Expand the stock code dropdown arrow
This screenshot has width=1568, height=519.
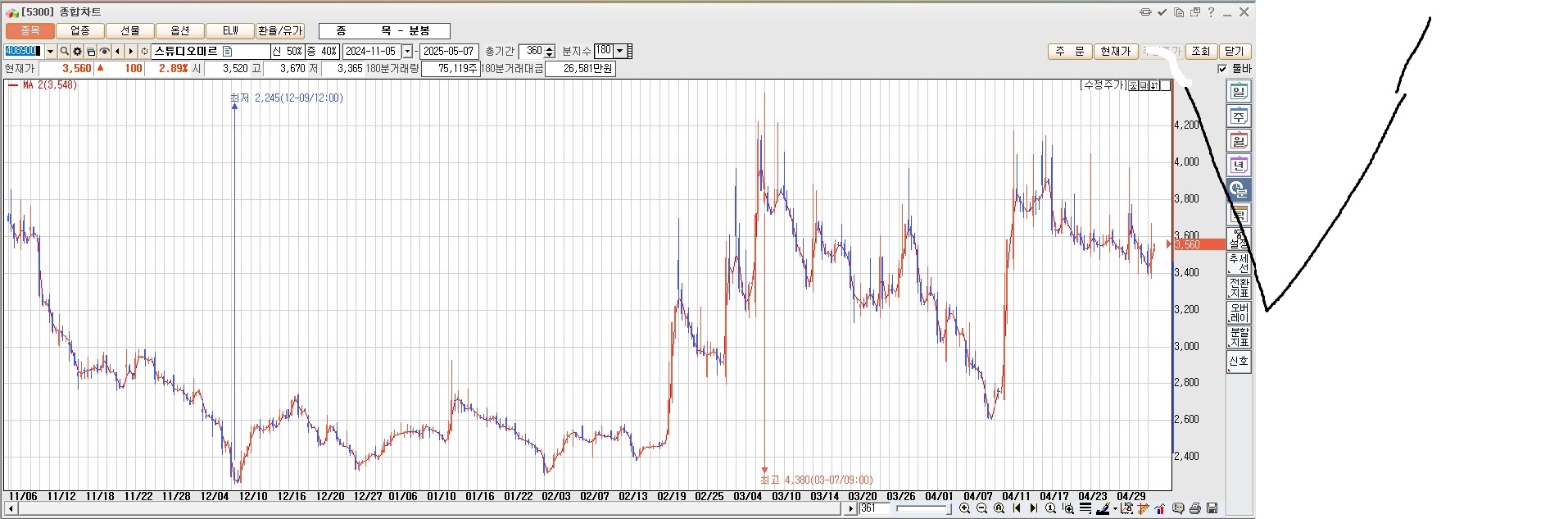(x=50, y=52)
